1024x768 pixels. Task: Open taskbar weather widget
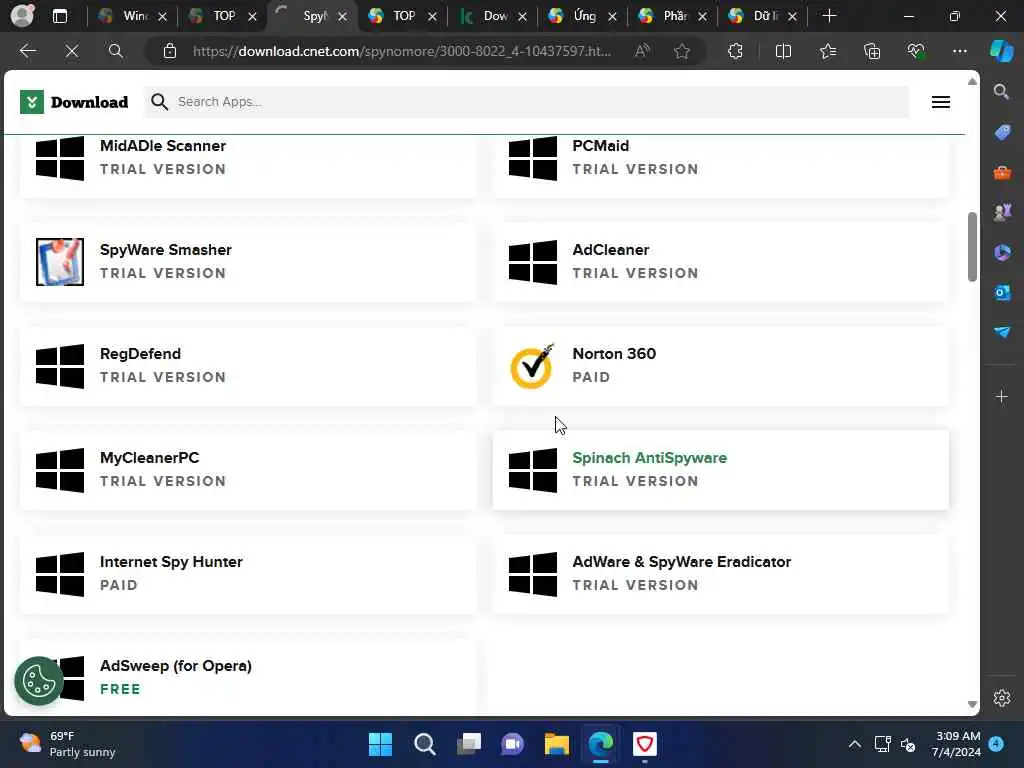[67, 744]
